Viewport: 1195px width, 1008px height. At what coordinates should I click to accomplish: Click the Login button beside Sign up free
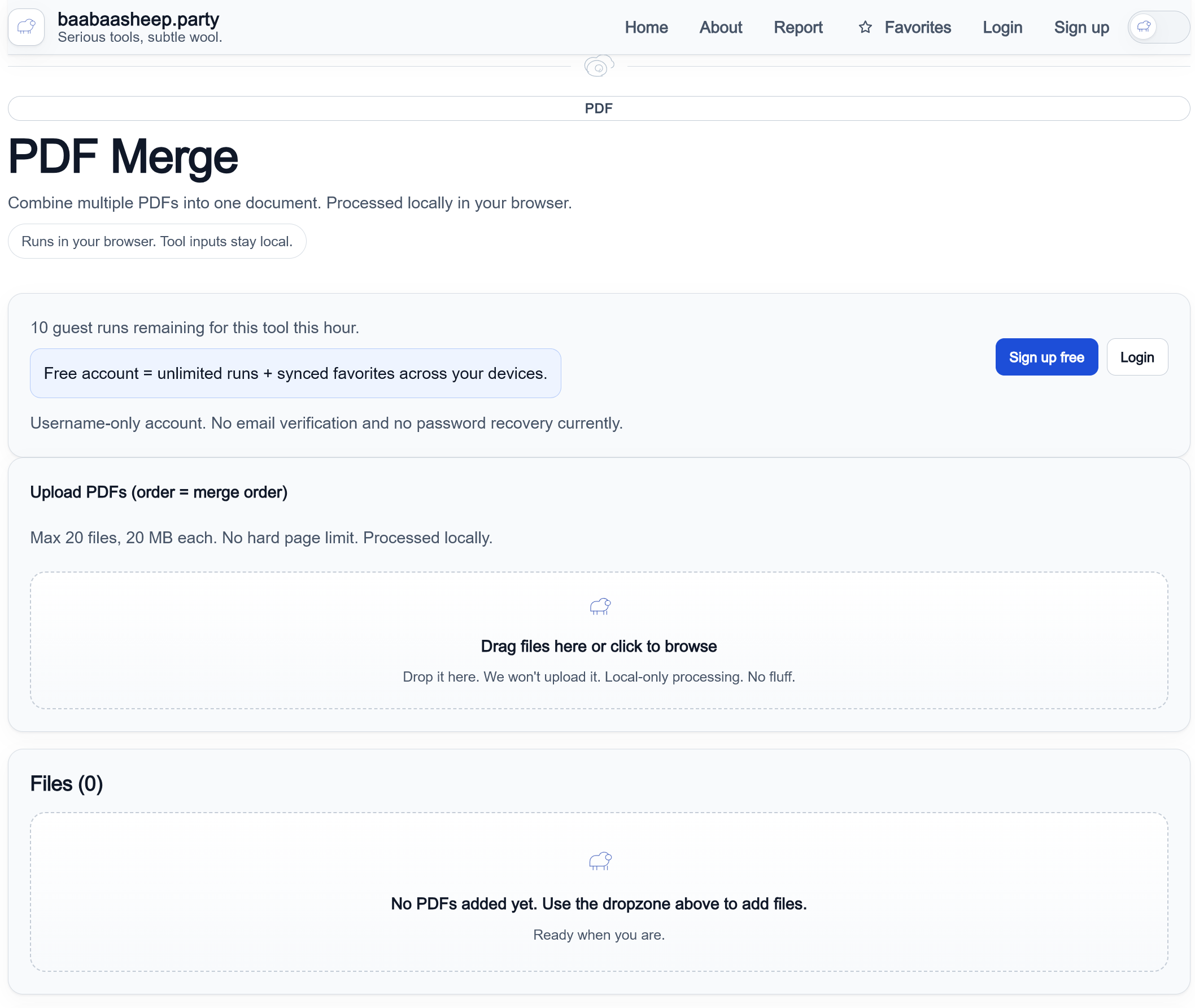[1137, 356]
